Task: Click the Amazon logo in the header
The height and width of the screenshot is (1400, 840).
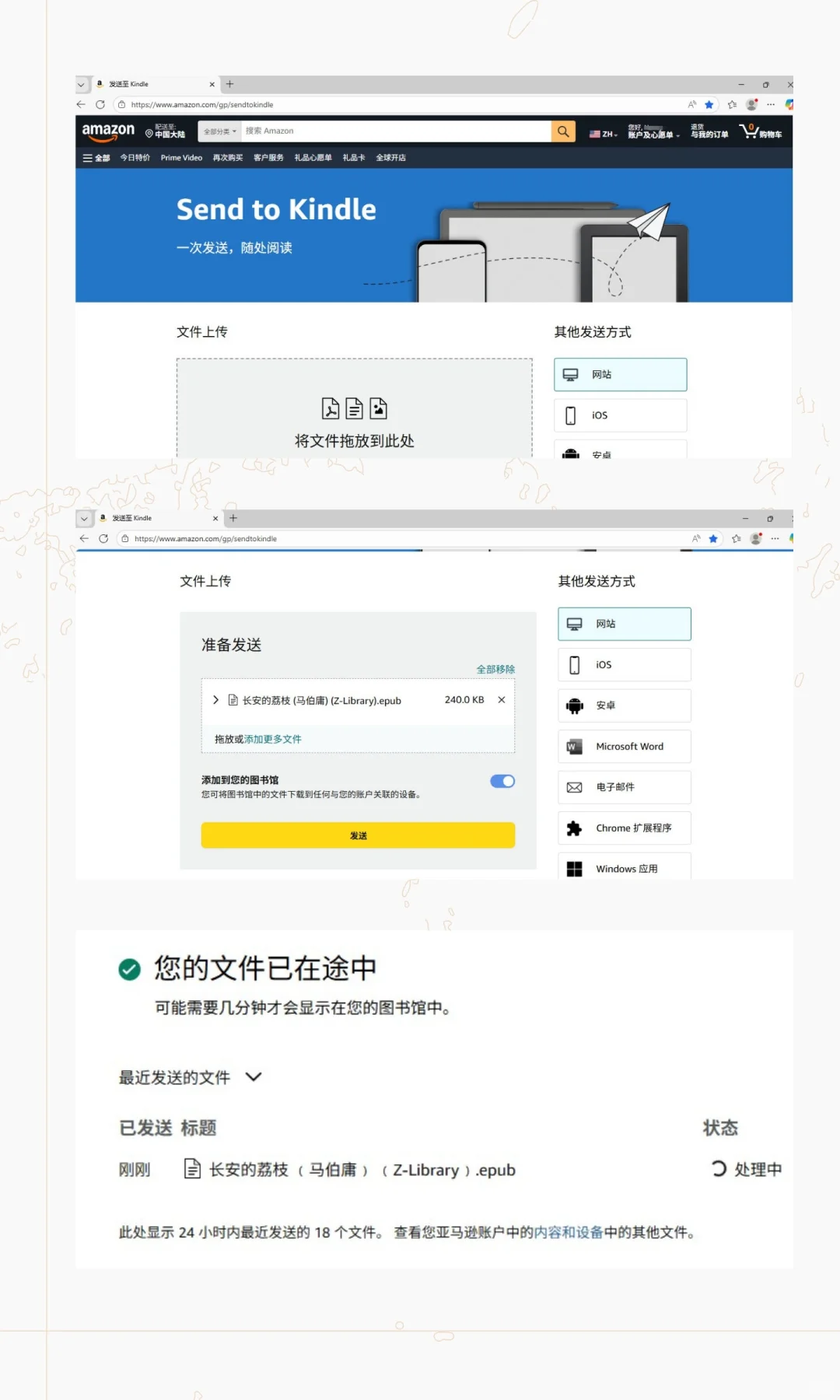Action: [x=108, y=131]
